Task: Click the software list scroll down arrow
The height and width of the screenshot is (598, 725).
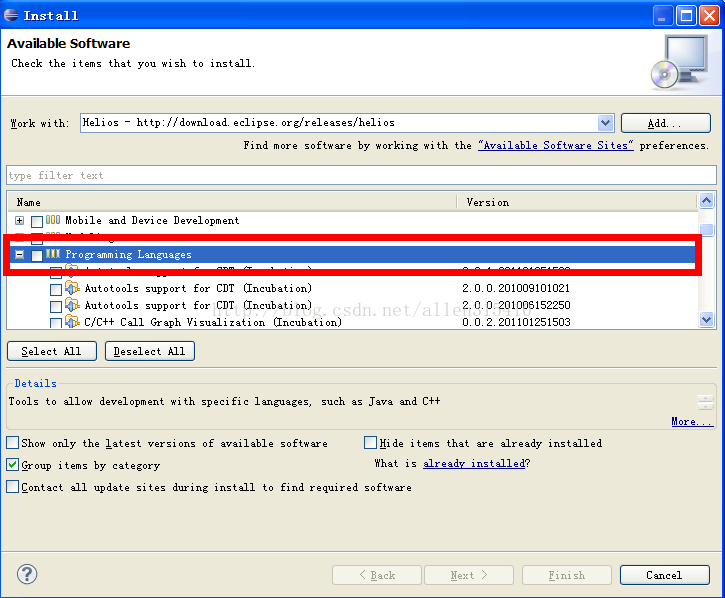Action: (x=706, y=319)
